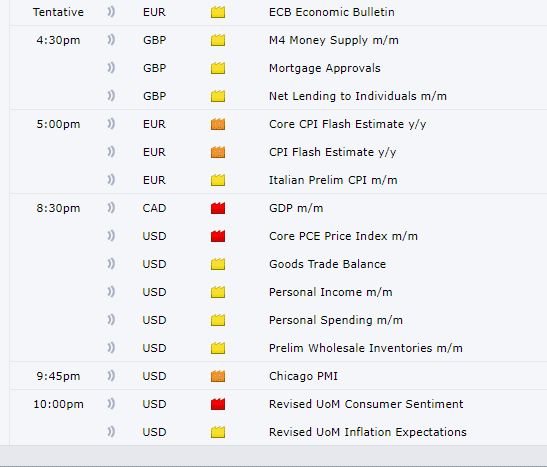Click the yellow impact icon for Mortgage Approvals

tap(218, 68)
